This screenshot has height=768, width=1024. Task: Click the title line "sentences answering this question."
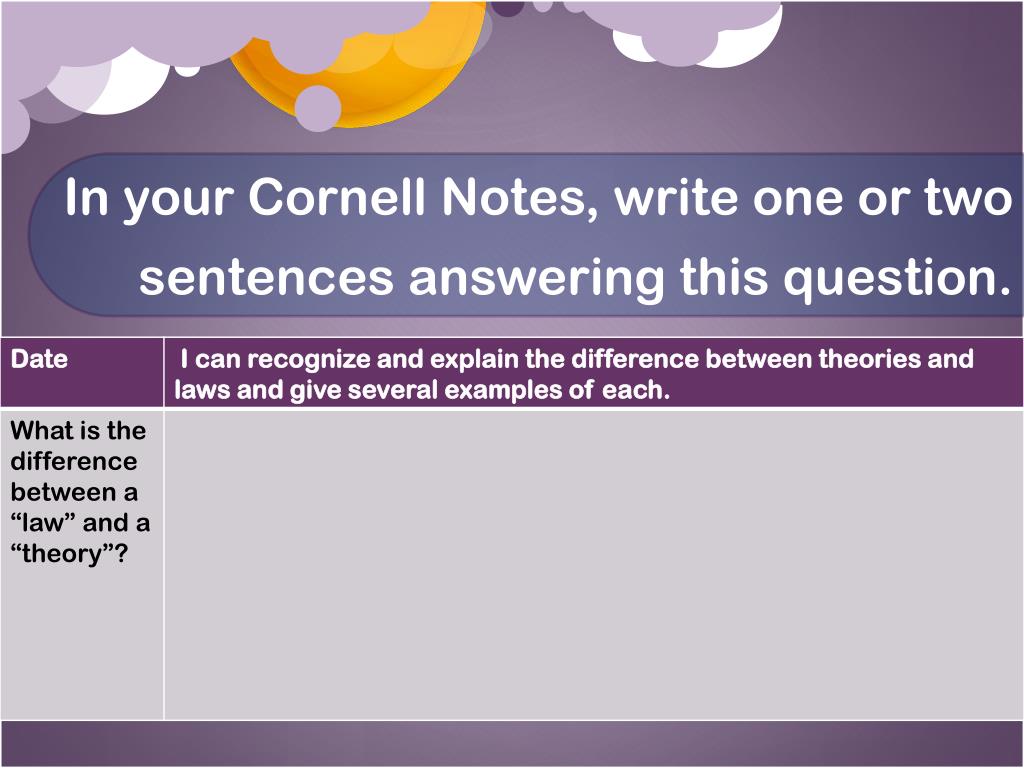tap(575, 278)
